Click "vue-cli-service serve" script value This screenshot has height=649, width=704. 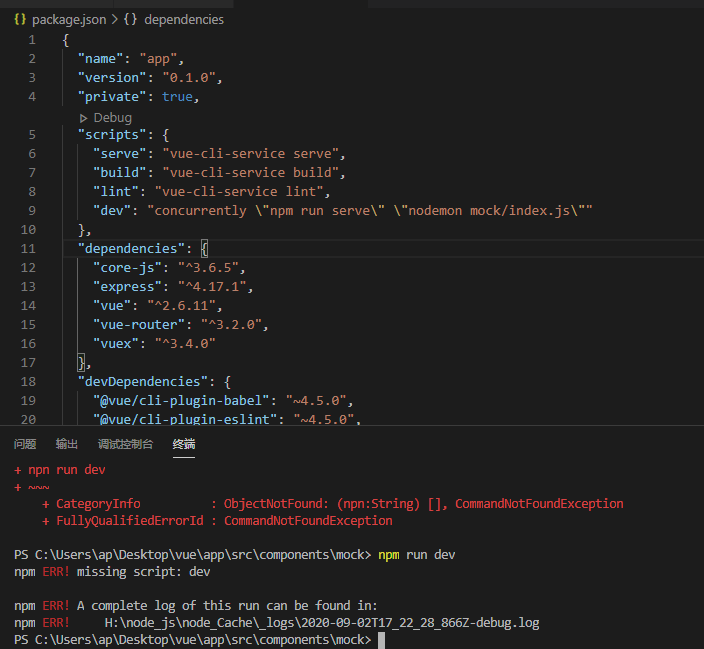click(251, 154)
